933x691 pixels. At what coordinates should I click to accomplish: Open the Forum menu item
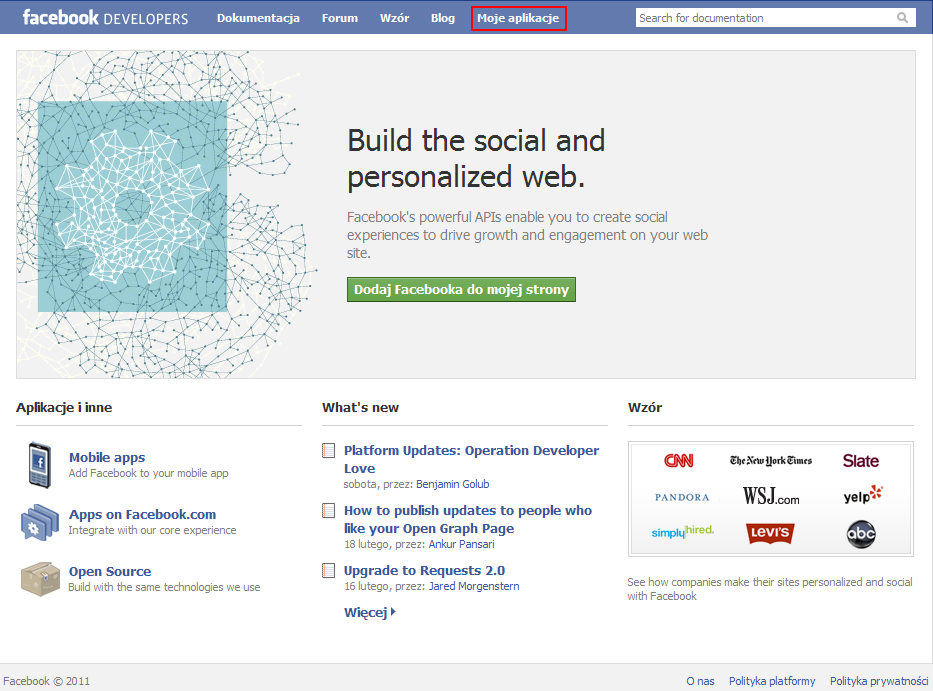tap(340, 18)
